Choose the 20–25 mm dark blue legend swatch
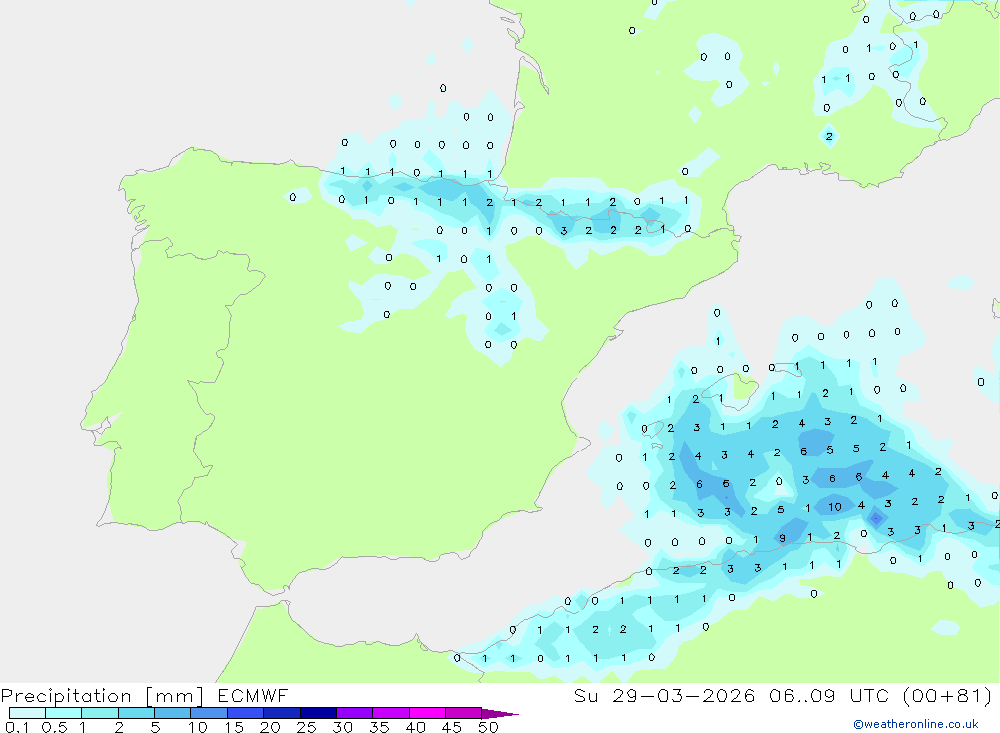Image resolution: width=1000 pixels, height=733 pixels. pos(282,713)
